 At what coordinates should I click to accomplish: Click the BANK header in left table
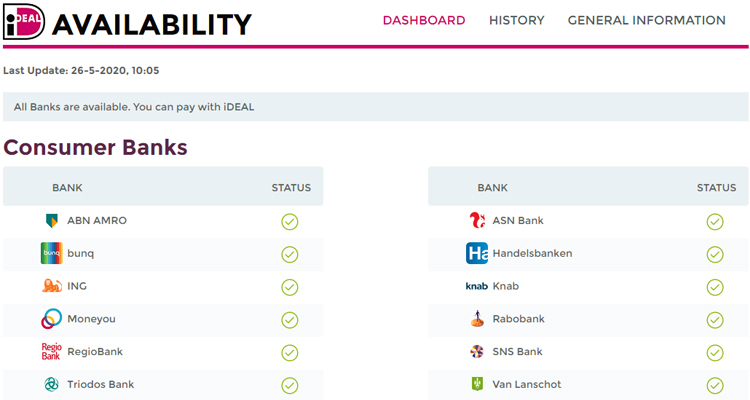click(x=67, y=188)
